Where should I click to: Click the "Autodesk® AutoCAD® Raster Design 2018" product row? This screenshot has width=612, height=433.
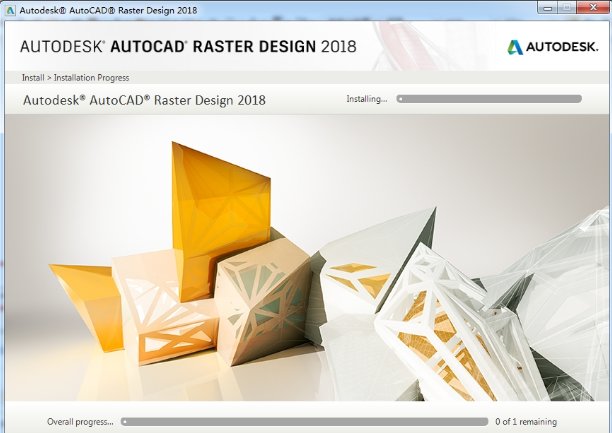(307, 100)
